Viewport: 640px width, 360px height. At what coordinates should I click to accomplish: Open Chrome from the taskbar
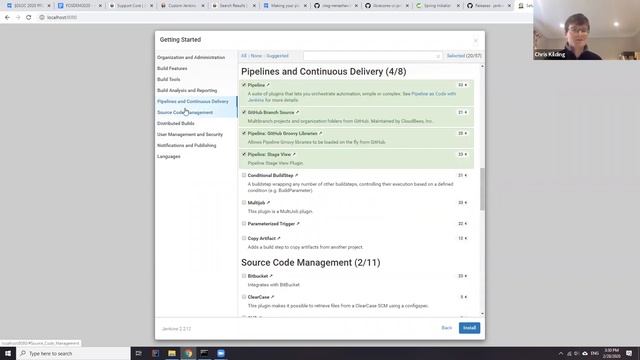click(x=188, y=353)
